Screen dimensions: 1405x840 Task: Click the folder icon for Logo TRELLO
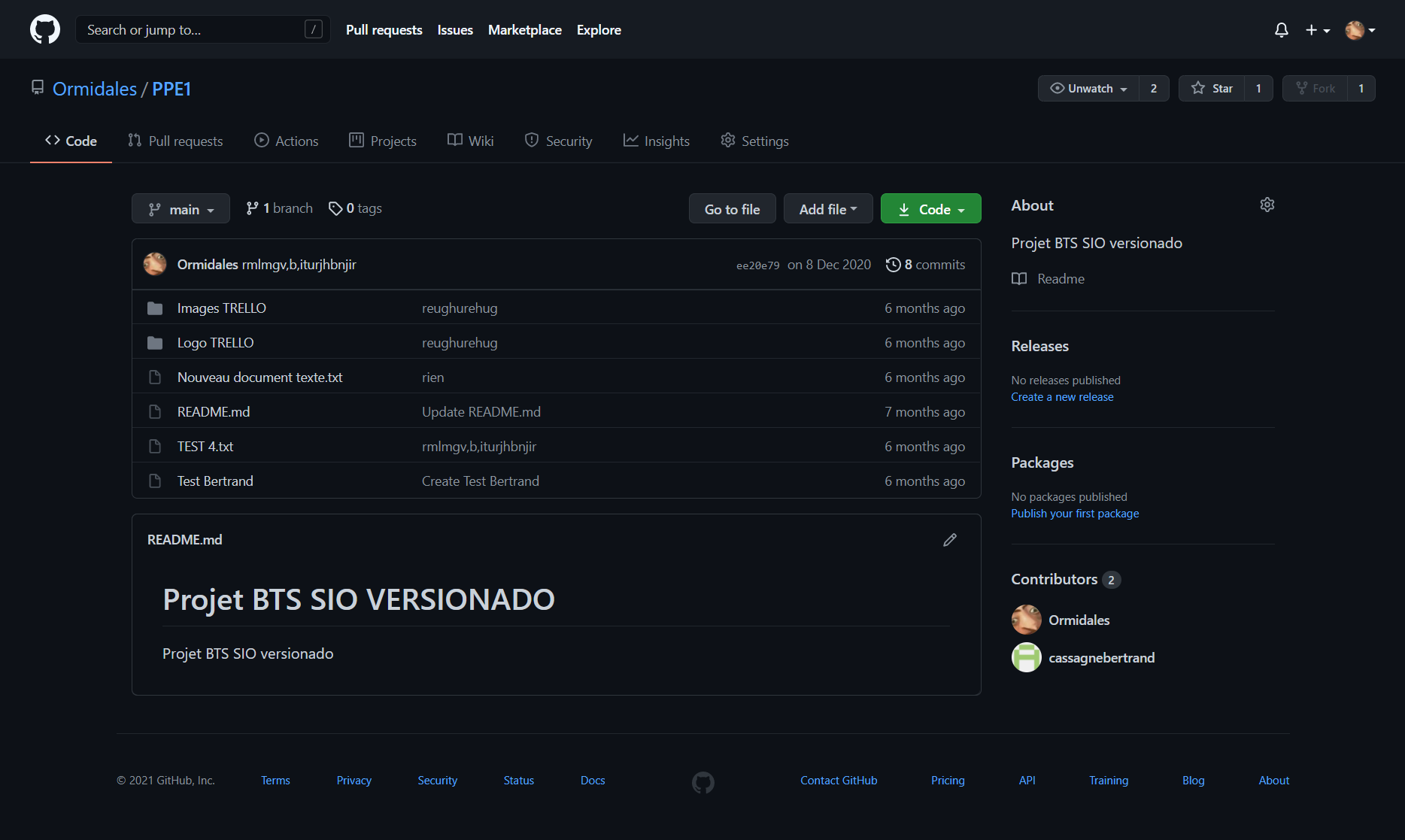point(155,343)
